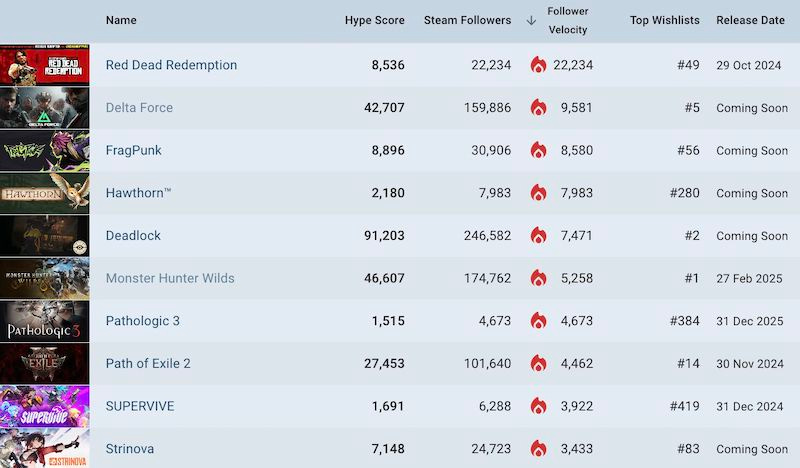The width and height of the screenshot is (800, 468).
Task: Select Path of Exile 2 hype score 27,453
Action: coord(384,363)
